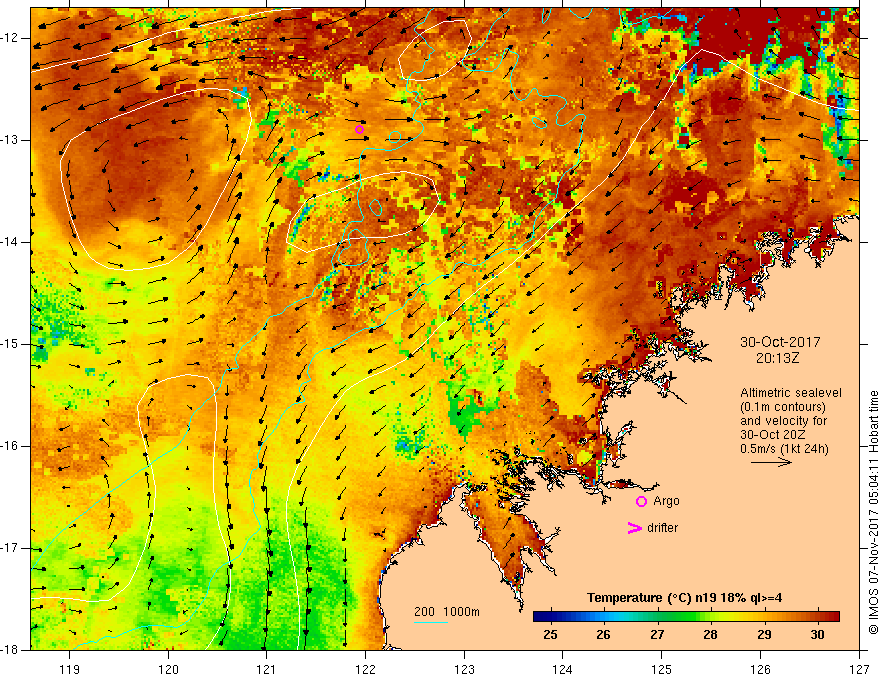Click the longitude axis label 123
Image resolution: width=880 pixels, height=680 pixels.
click(464, 669)
